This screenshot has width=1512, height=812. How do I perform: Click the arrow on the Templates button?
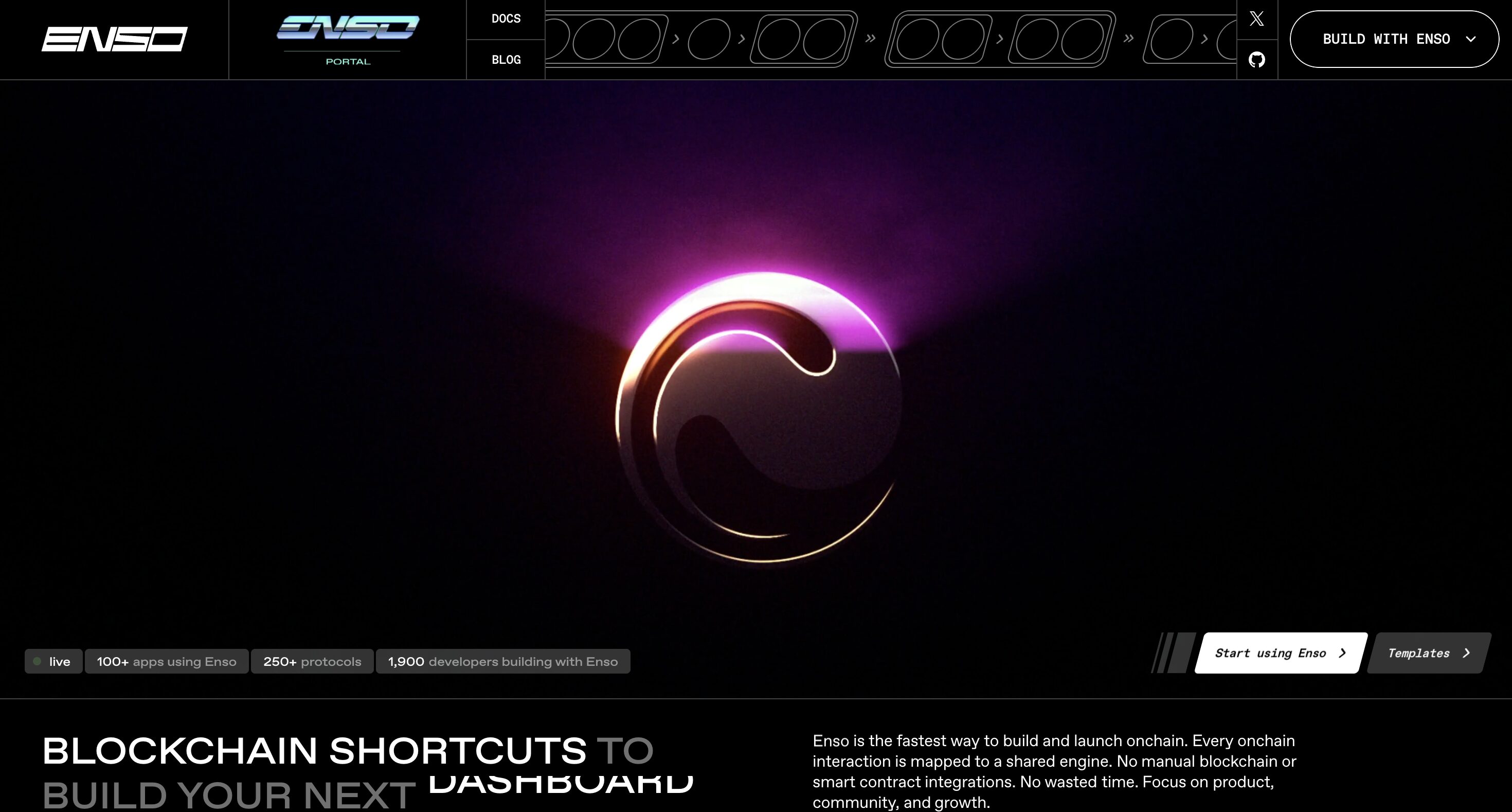point(1466,653)
